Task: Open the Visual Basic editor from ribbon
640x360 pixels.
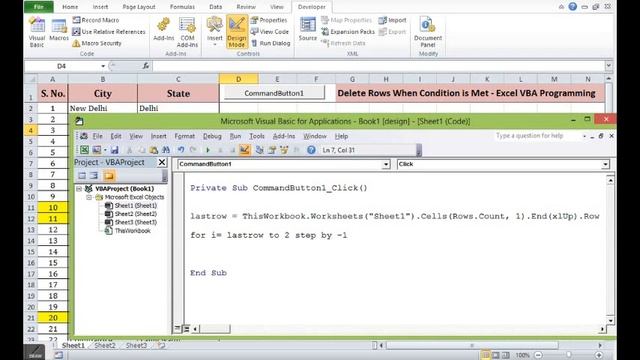Action: point(37,32)
